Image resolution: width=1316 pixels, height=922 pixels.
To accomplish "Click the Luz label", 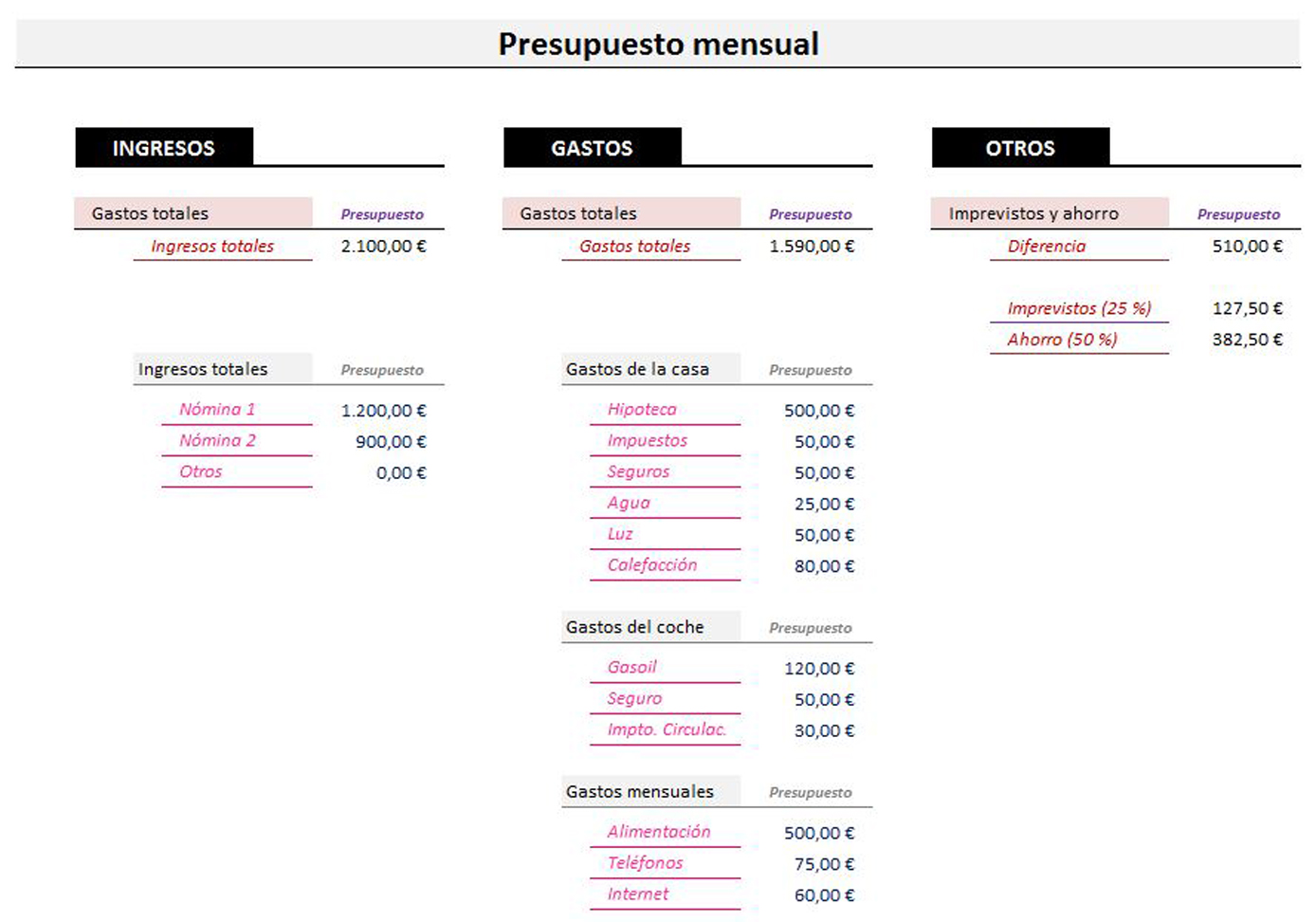I will [620, 534].
